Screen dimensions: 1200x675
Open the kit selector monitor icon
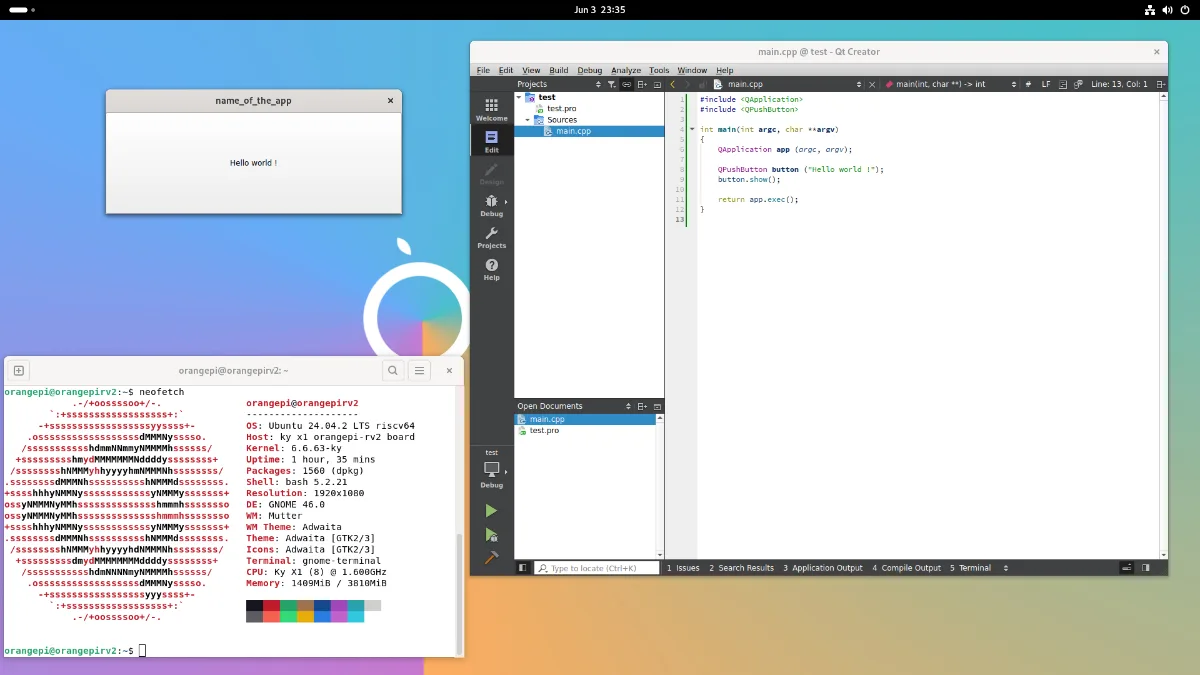[x=491, y=469]
